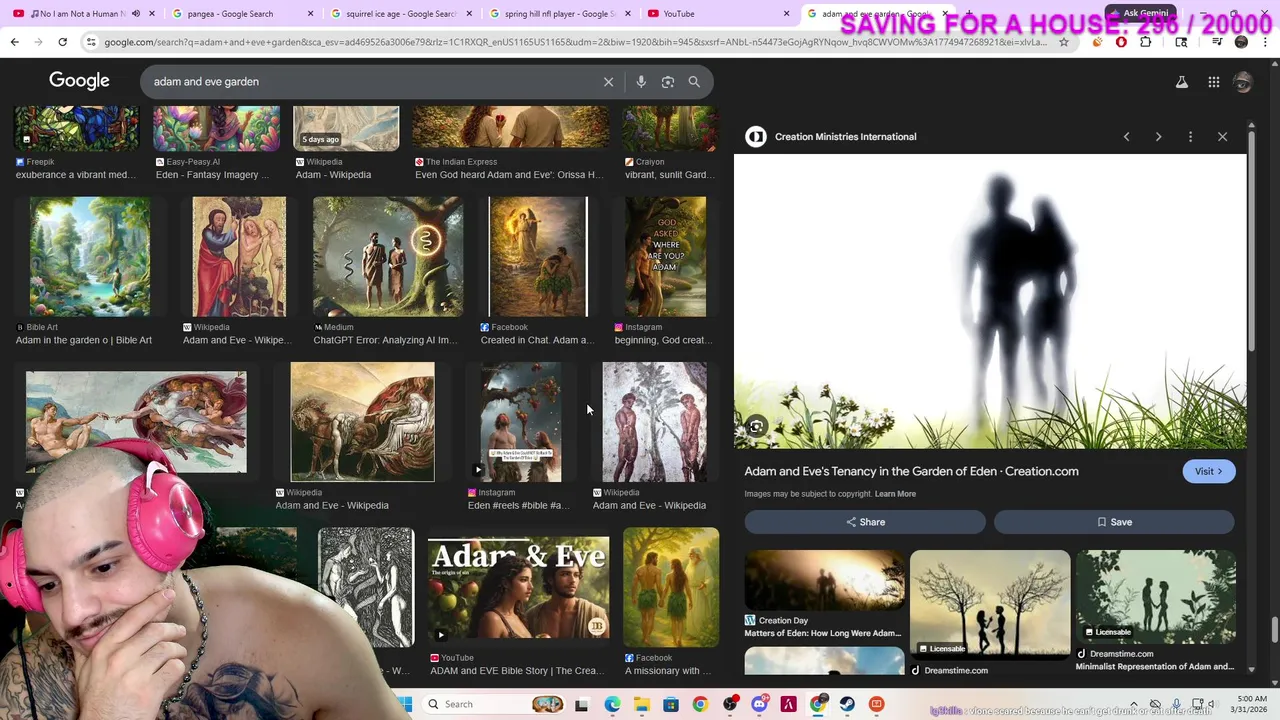The height and width of the screenshot is (720, 1280).
Task: Open YouTube Adam & Eve Bible Story thumbnail
Action: coord(518,587)
